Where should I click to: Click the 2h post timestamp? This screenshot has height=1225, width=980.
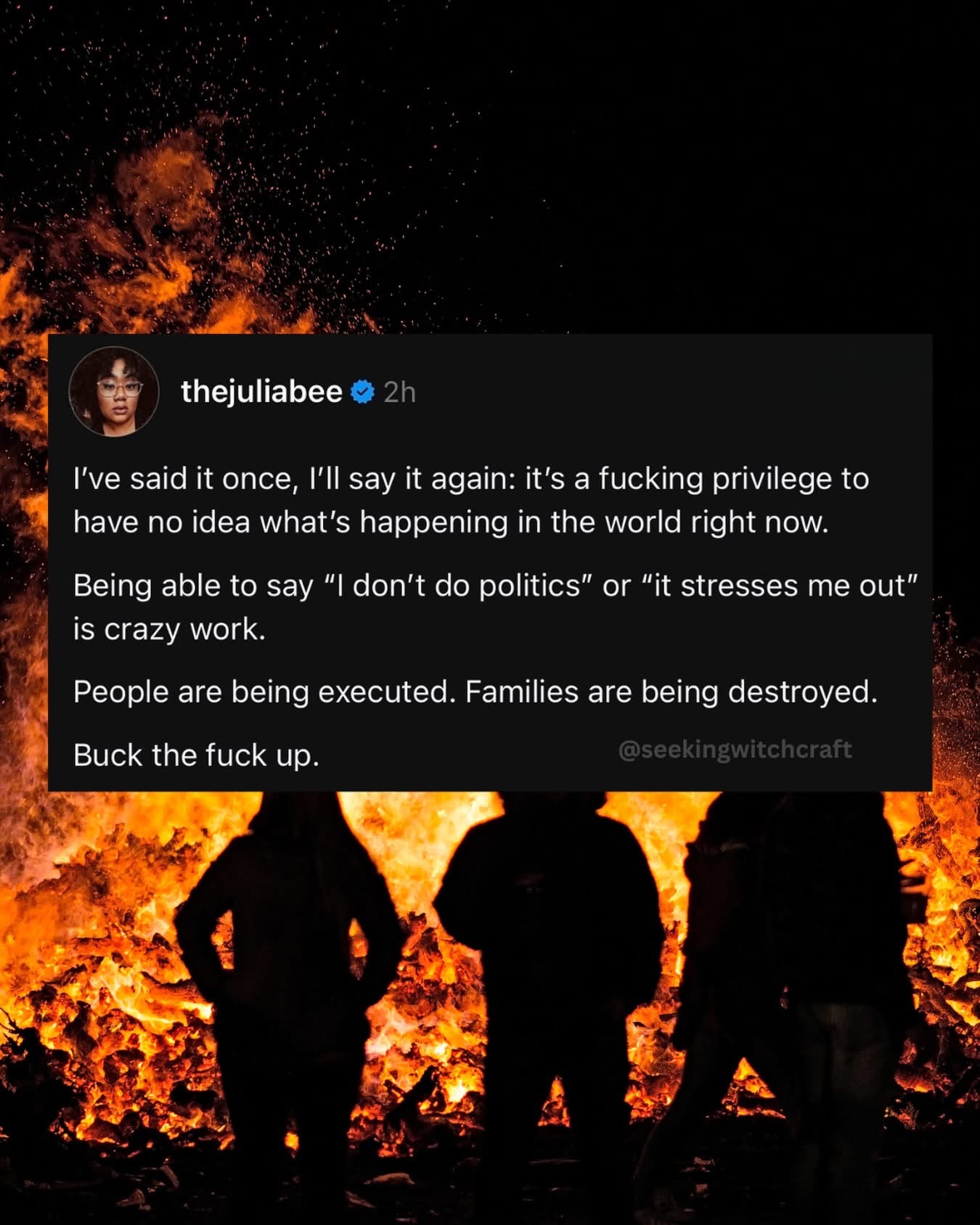[399, 393]
